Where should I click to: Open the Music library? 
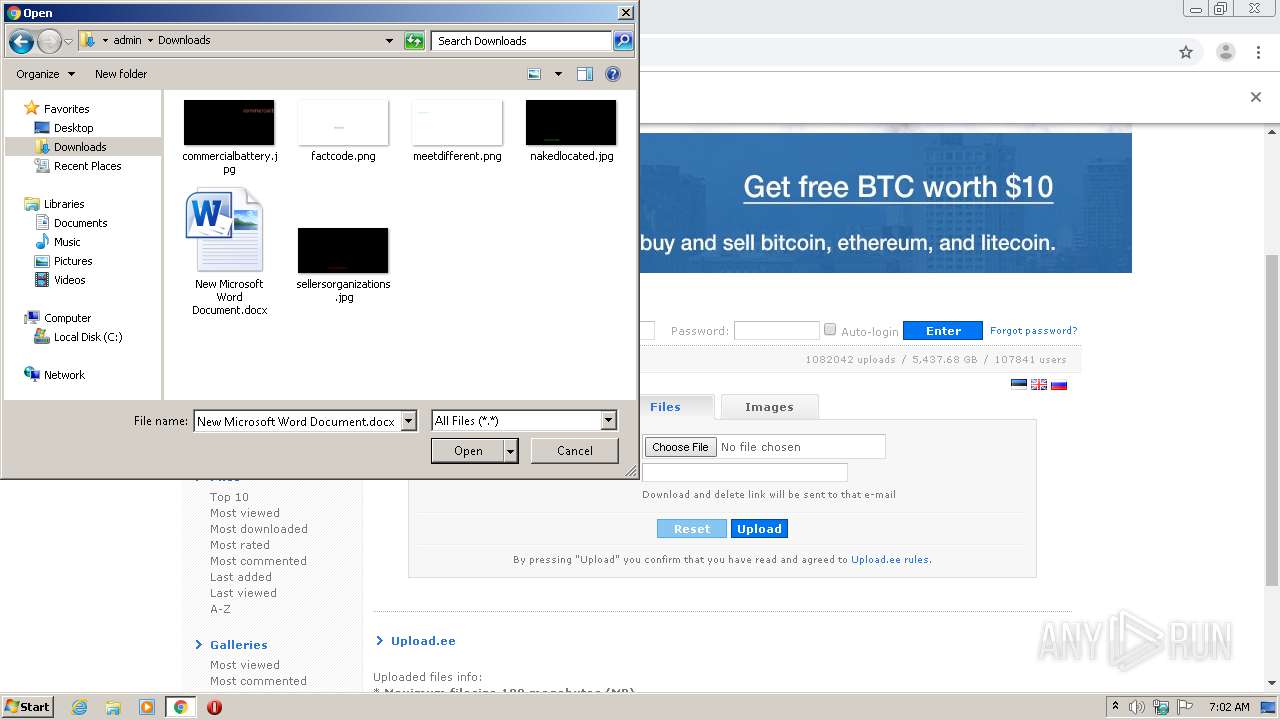click(x=58, y=242)
